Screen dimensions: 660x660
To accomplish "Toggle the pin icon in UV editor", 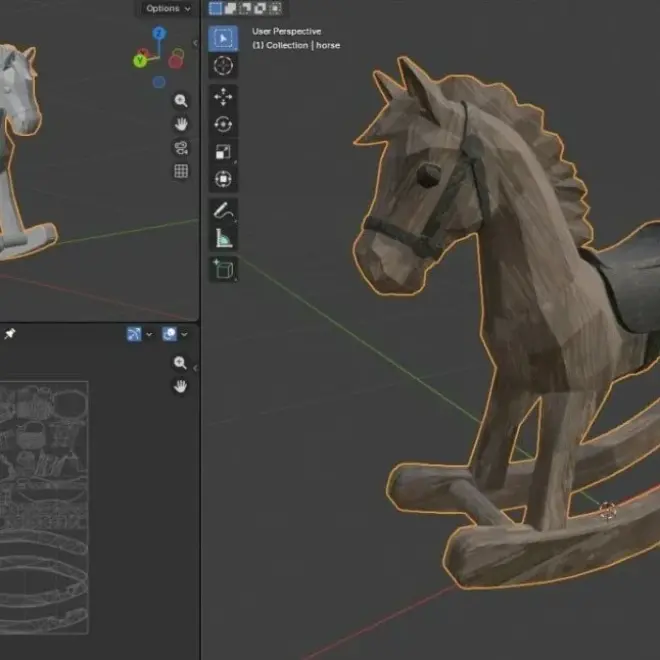I will click(x=10, y=334).
